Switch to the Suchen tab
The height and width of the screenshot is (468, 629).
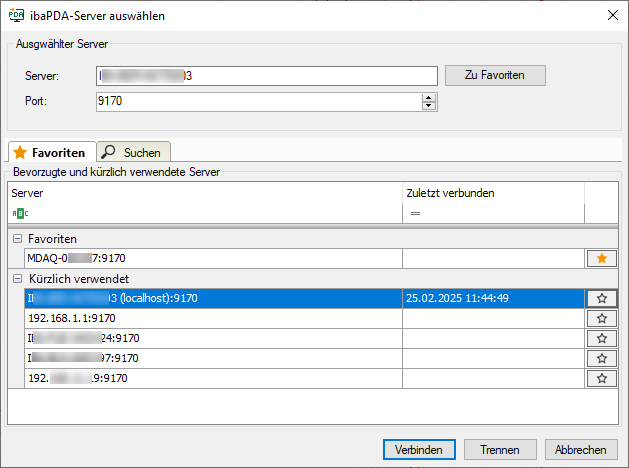point(135,152)
